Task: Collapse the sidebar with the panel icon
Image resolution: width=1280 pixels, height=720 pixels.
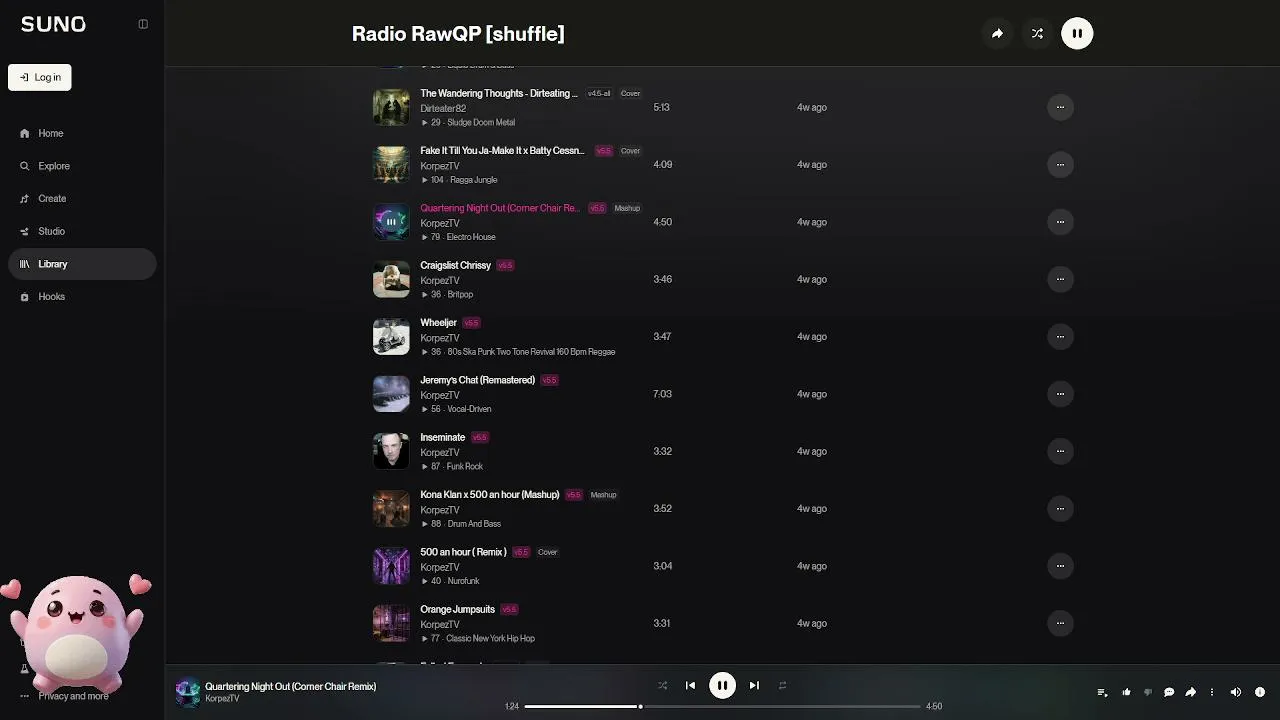Action: 143,24
